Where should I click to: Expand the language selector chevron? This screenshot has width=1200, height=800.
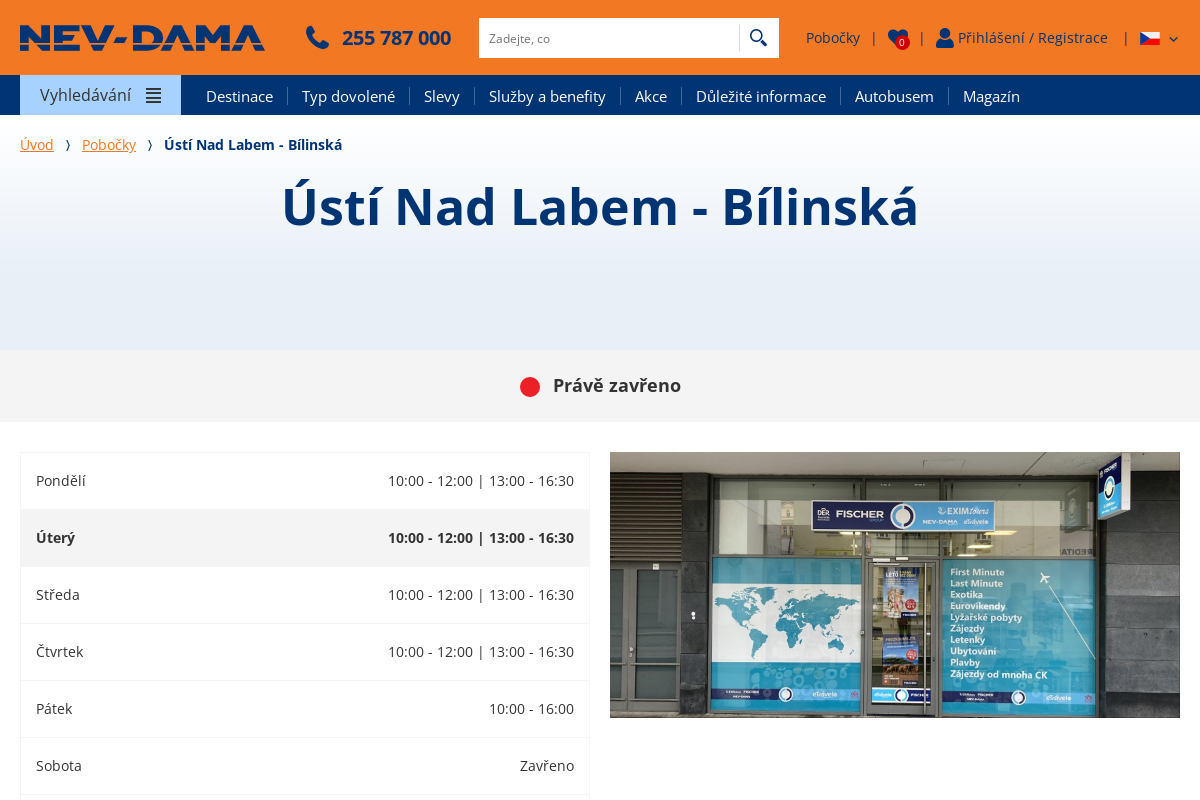(1173, 39)
